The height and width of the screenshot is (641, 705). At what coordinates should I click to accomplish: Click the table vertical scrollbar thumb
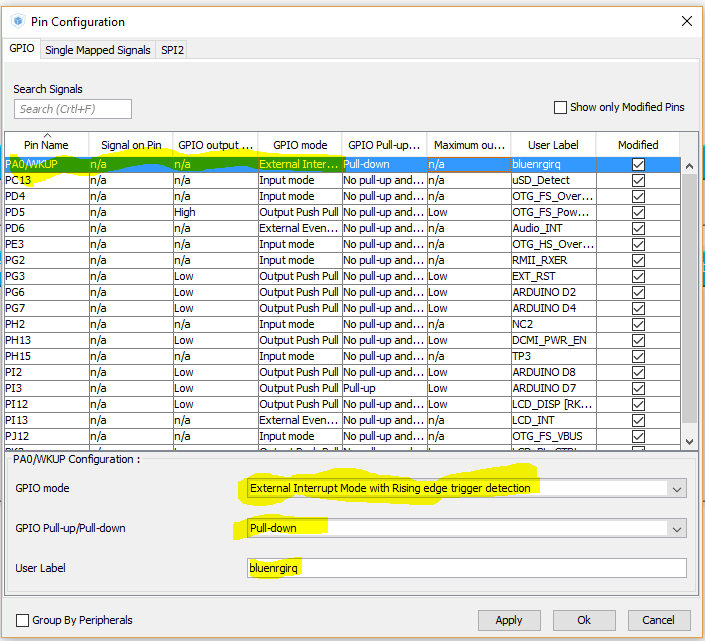coord(689,298)
